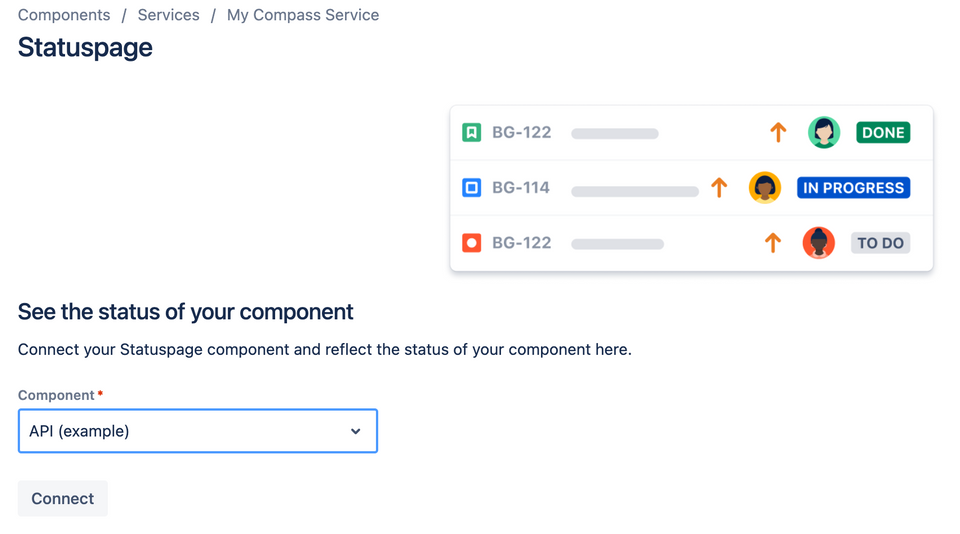
Task: Open the Component dropdown chevron
Action: pos(356,431)
